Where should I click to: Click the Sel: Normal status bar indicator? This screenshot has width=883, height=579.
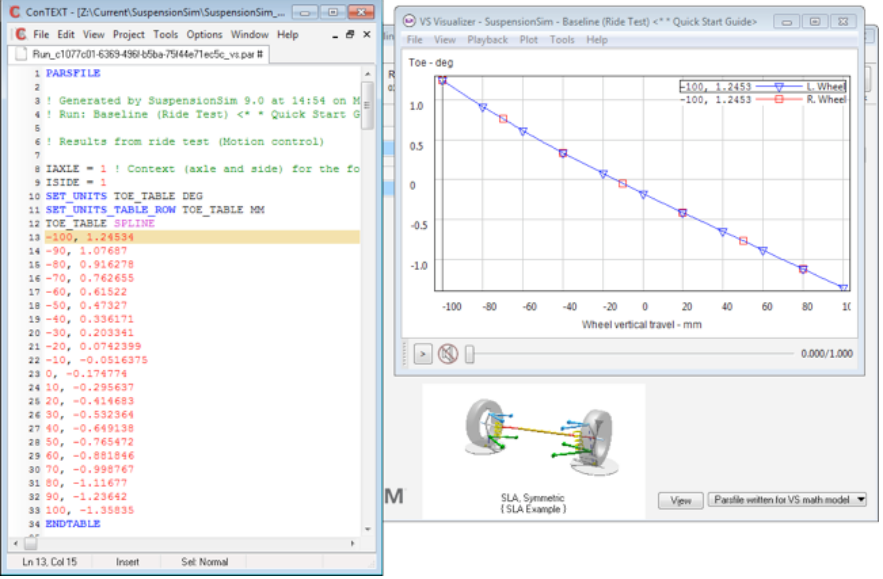204,562
